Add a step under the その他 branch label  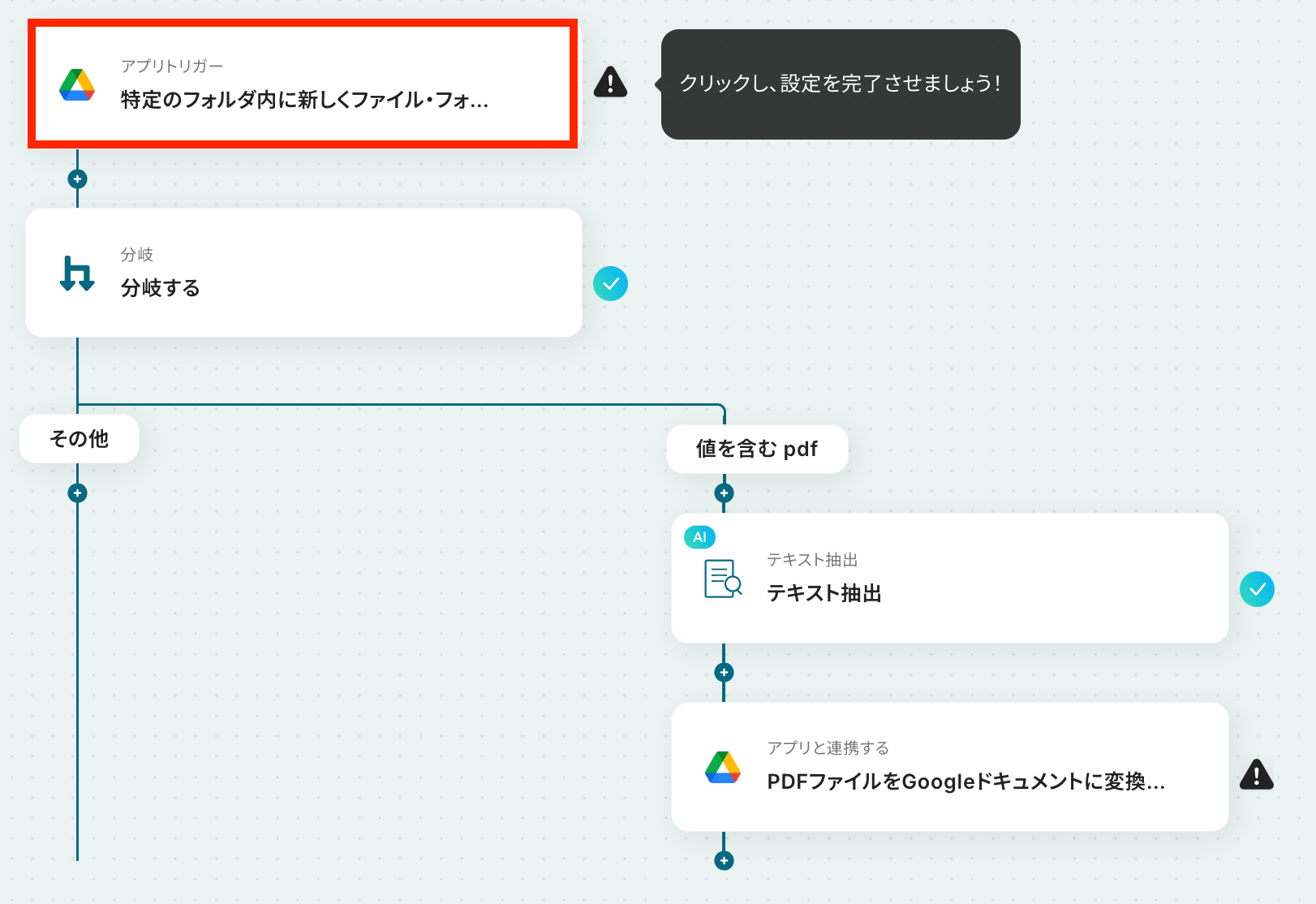point(77,493)
